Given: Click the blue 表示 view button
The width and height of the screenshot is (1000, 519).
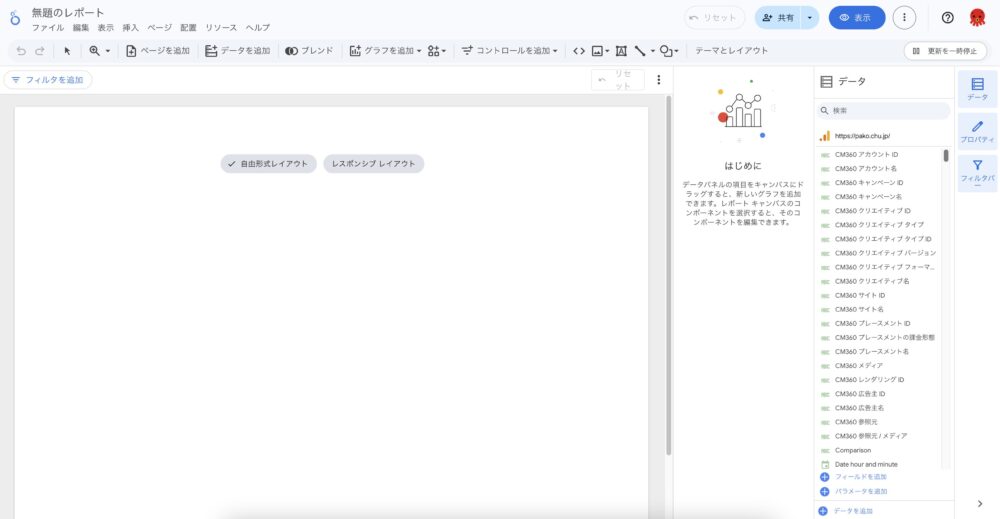Looking at the screenshot, I should pyautogui.click(x=857, y=18).
